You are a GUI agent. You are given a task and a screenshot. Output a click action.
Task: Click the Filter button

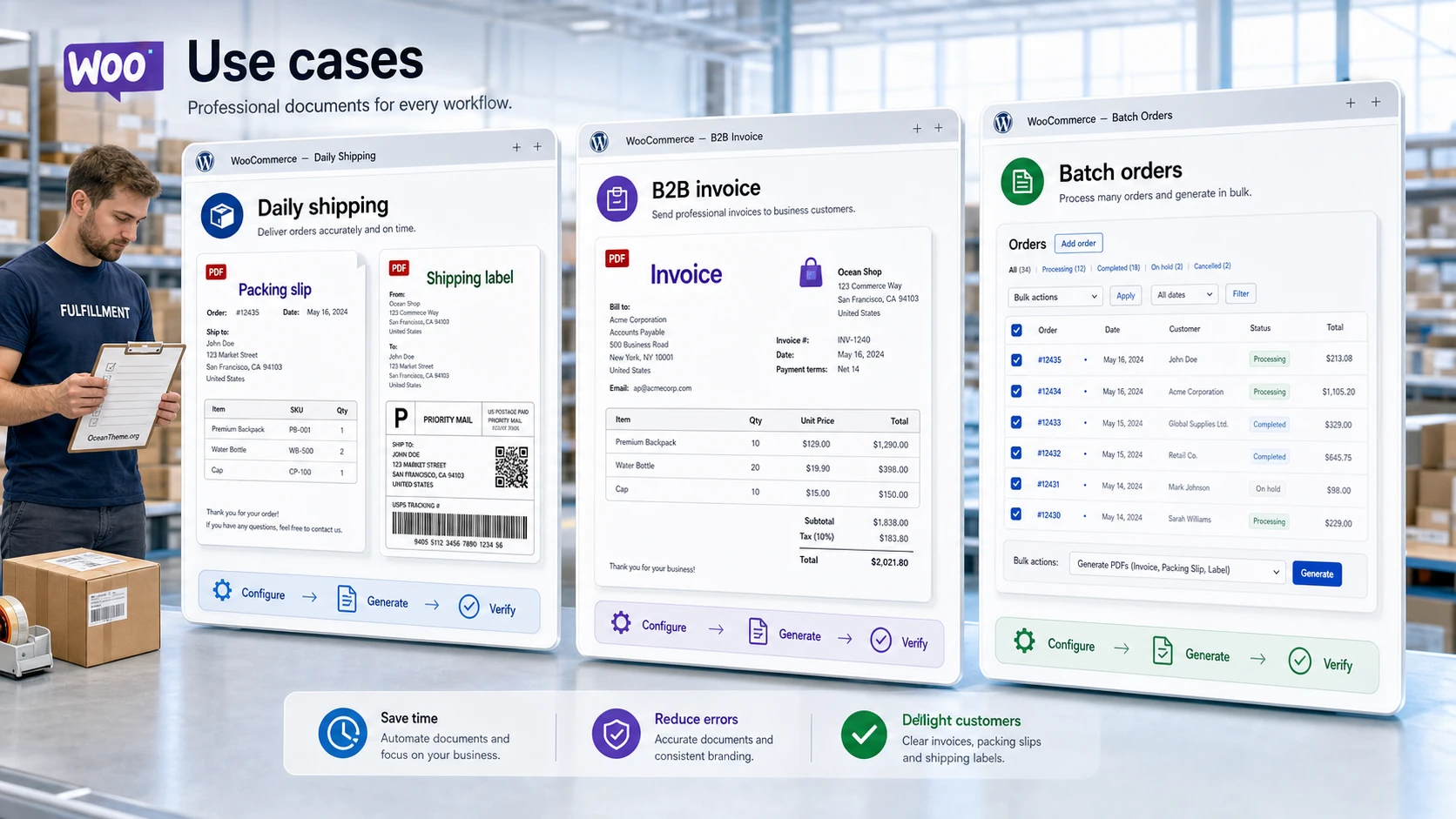pyautogui.click(x=1241, y=294)
